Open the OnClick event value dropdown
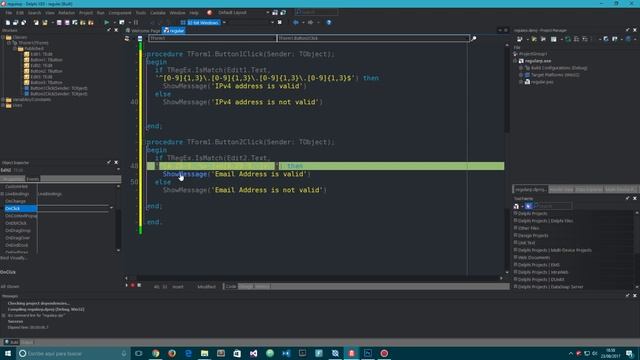The image size is (640, 360). pyautogui.click(x=111, y=208)
